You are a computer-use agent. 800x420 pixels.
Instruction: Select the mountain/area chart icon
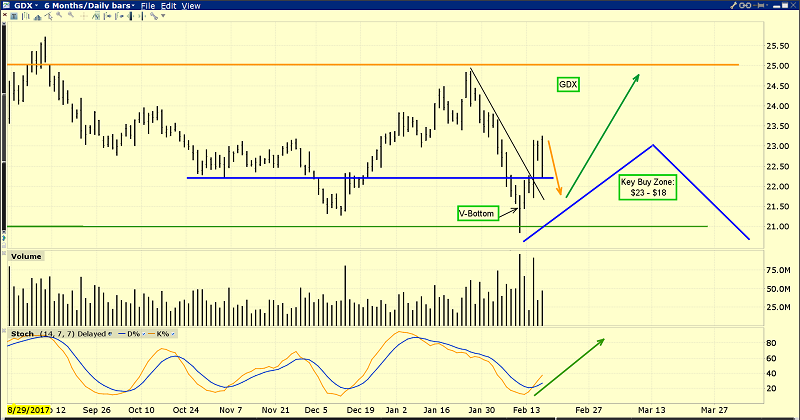tap(37, 17)
